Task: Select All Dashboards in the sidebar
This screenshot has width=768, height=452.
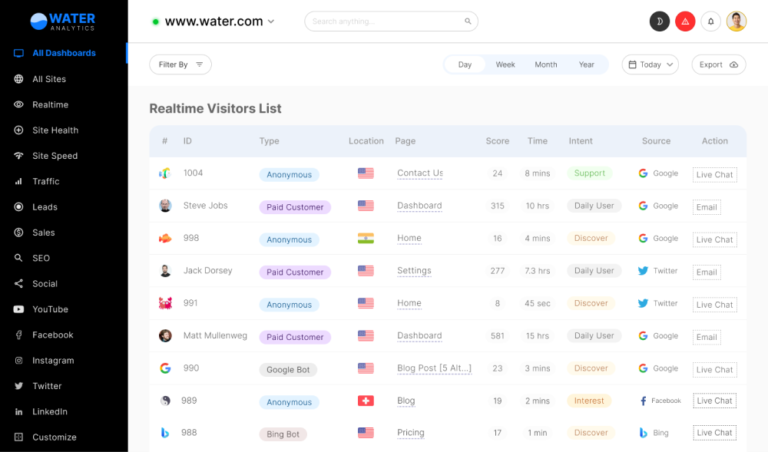Action: [x=64, y=53]
